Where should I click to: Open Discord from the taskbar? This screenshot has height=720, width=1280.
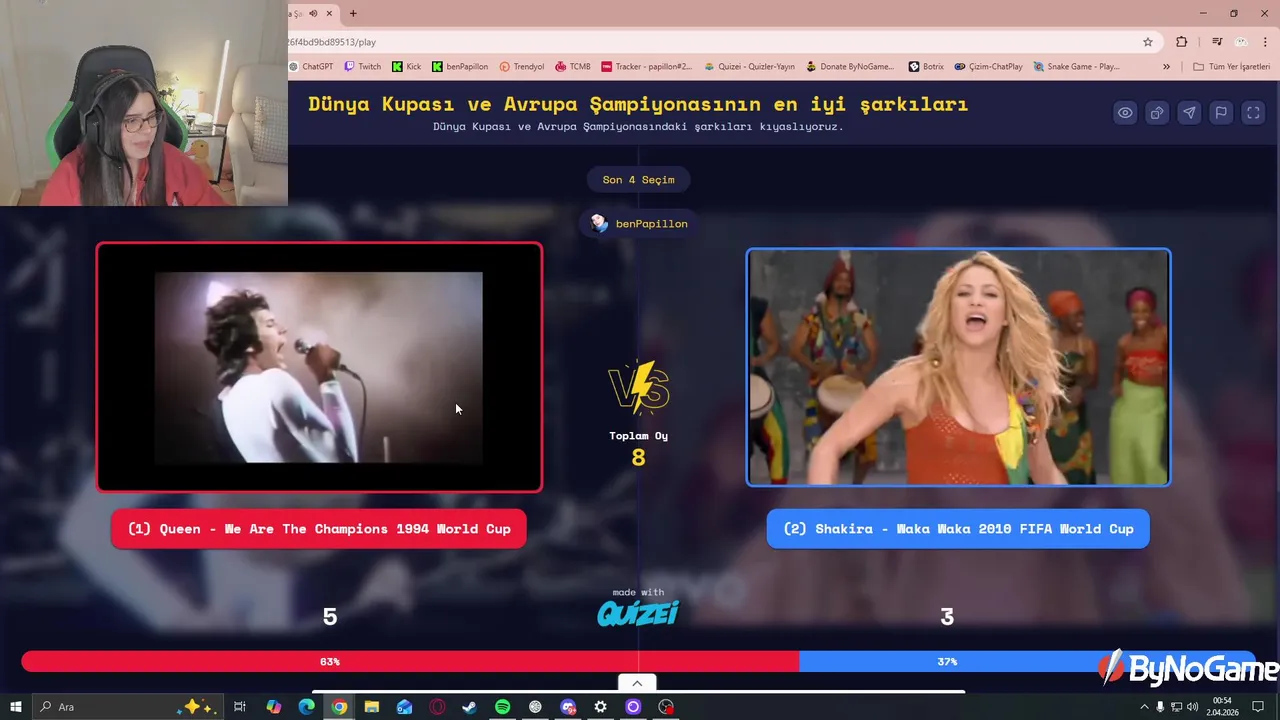pyautogui.click(x=568, y=707)
